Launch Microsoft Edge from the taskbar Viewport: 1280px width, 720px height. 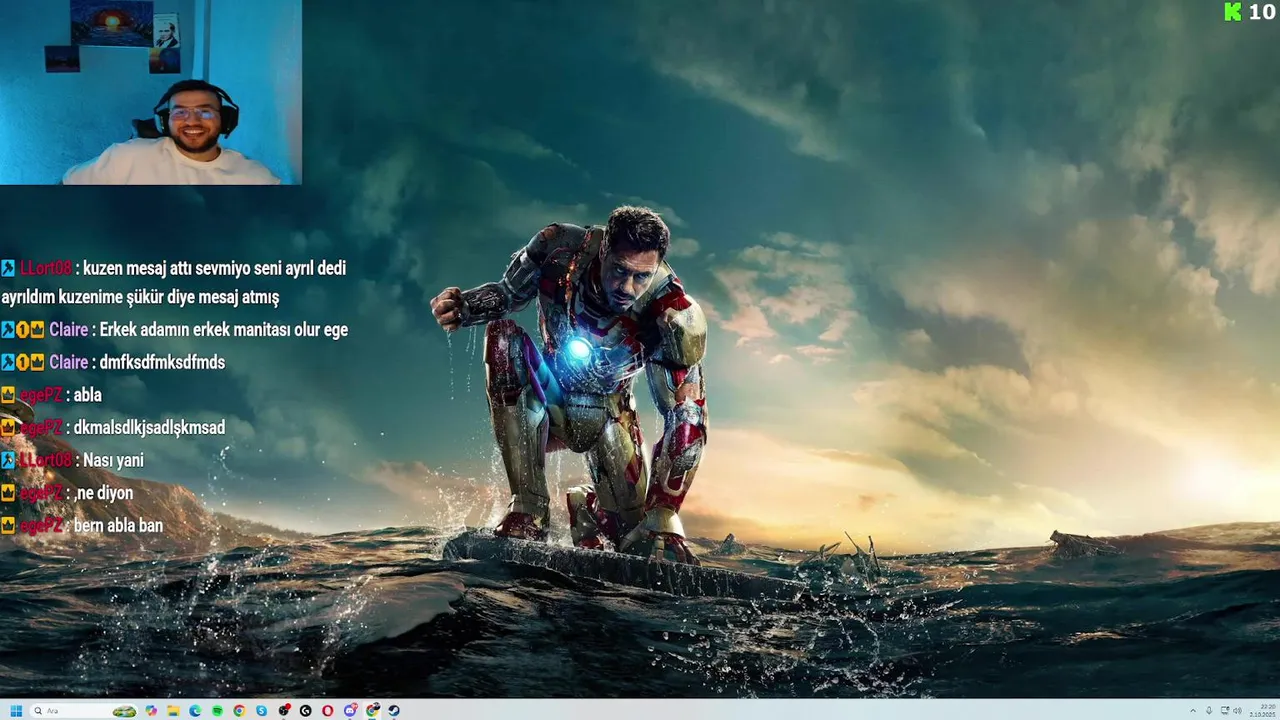195,711
